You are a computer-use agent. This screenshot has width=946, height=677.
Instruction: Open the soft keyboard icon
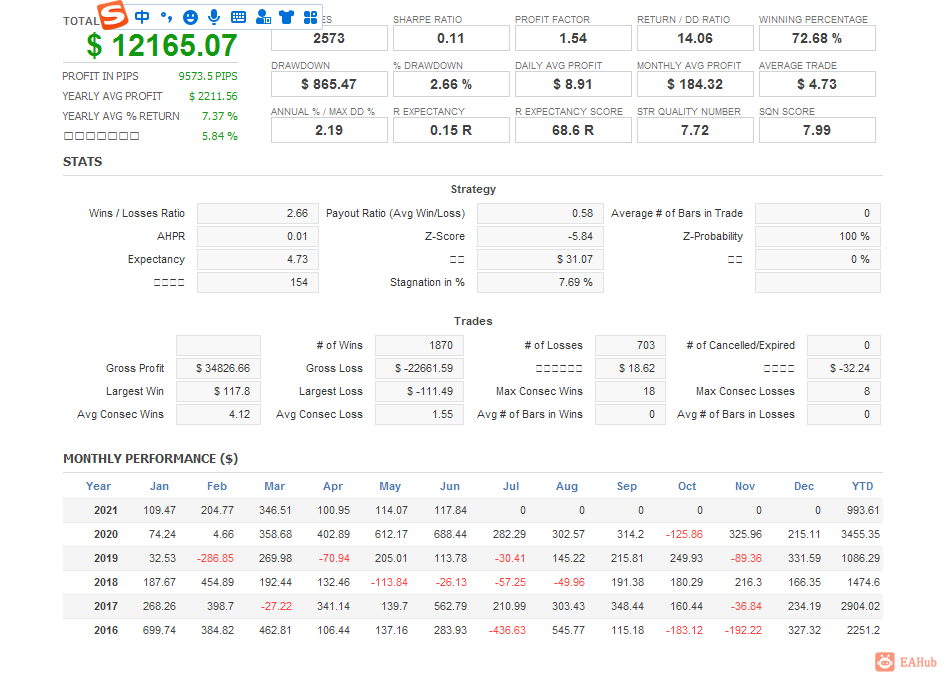[238, 17]
